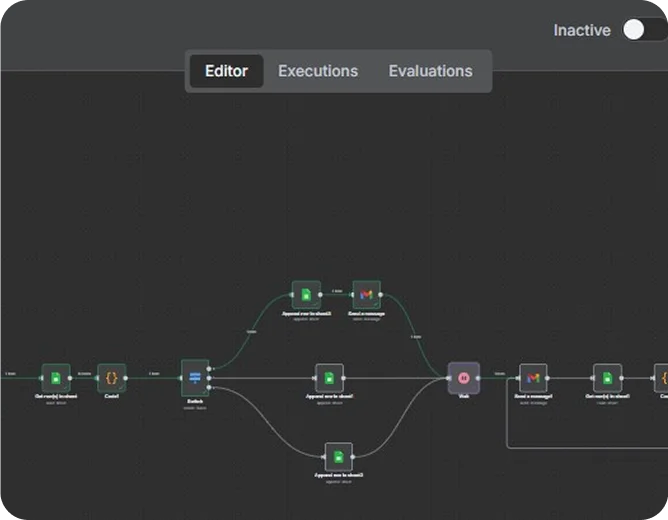Screen dimensions: 668x520
Task: Click the "Inactive" status label
Action: 582,30
